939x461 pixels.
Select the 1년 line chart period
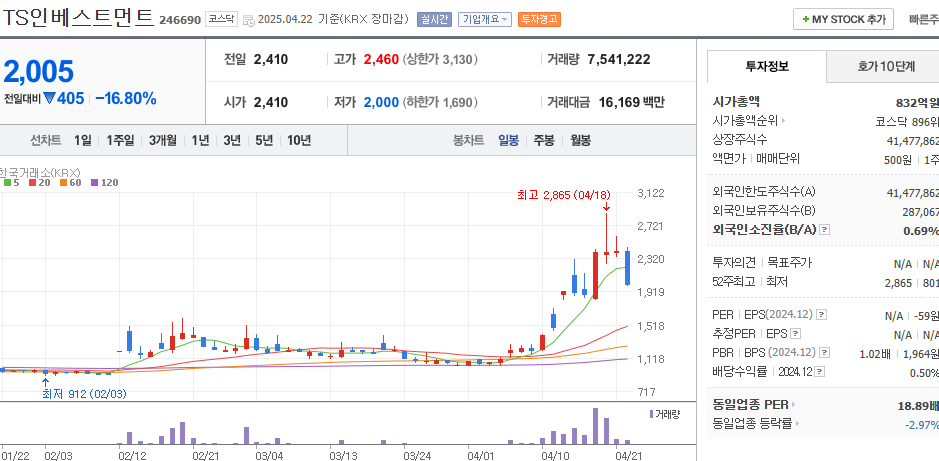(x=201, y=141)
